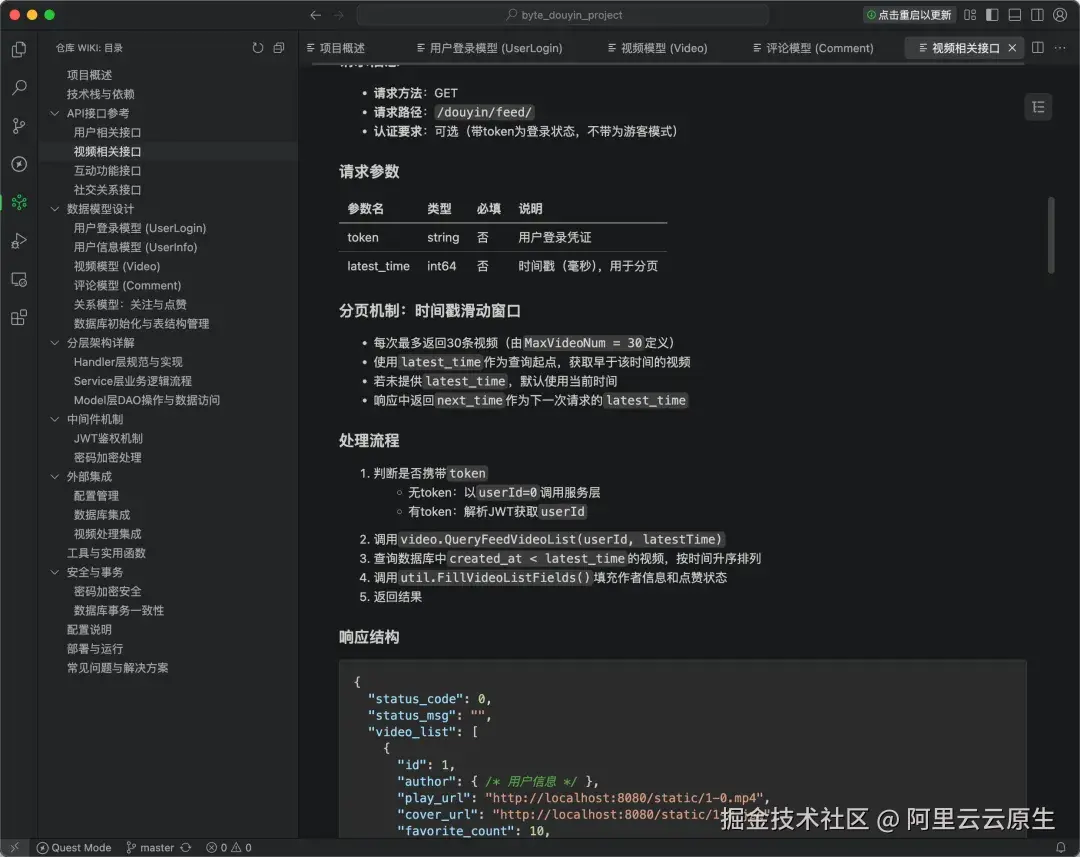
Task: Switch to 用户登录模型 (UserLogin) tab
Action: pos(490,48)
